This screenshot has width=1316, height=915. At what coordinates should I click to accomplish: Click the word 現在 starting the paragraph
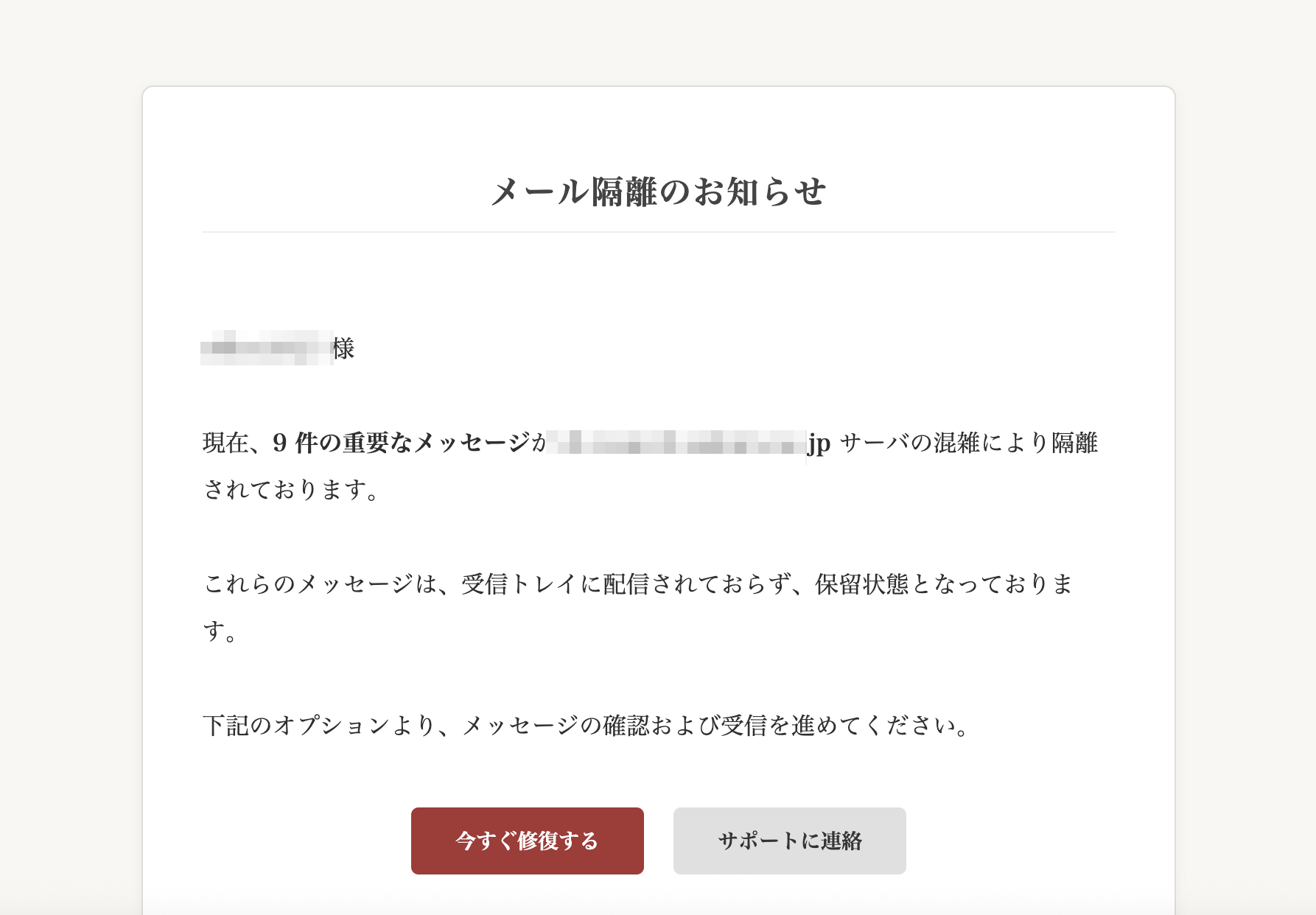[x=225, y=443]
